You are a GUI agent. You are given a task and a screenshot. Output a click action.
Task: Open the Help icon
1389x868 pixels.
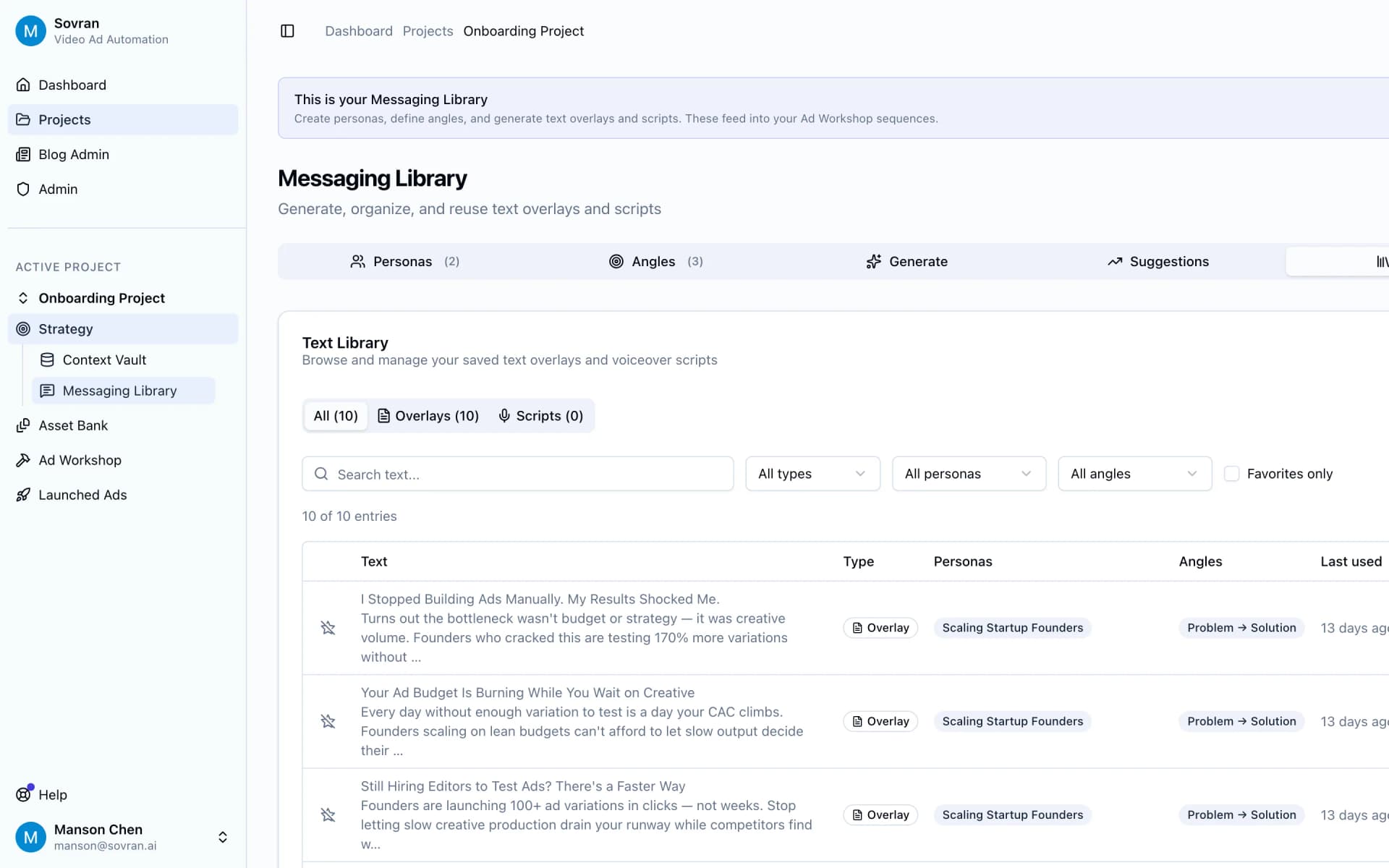(x=22, y=793)
